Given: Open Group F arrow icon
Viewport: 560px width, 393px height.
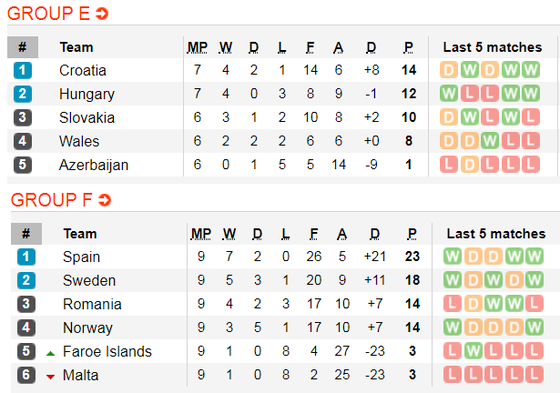Looking at the screenshot, I should click(x=105, y=200).
